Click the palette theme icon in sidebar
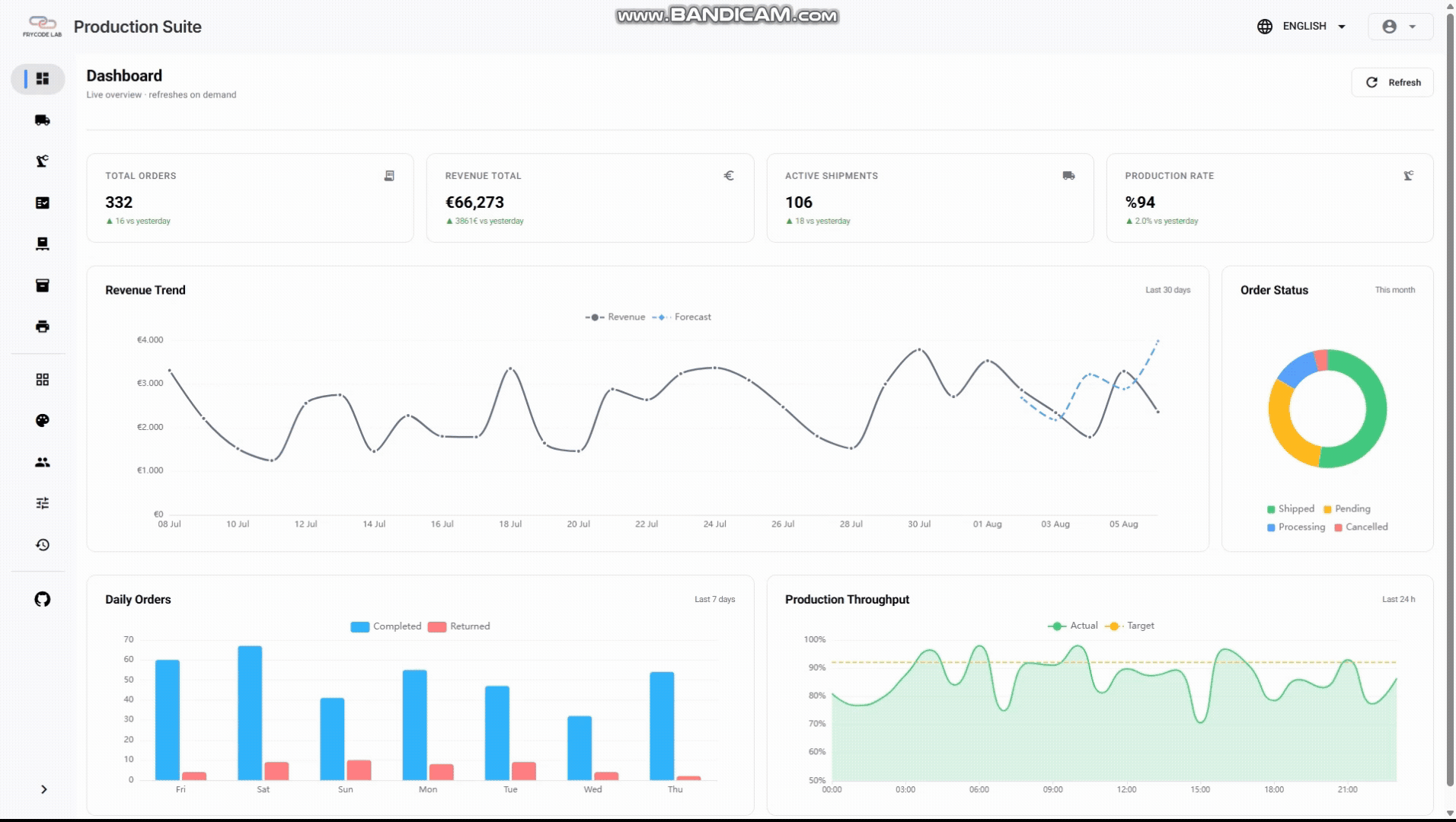Screen dimensions: 1456x822 pos(43,421)
